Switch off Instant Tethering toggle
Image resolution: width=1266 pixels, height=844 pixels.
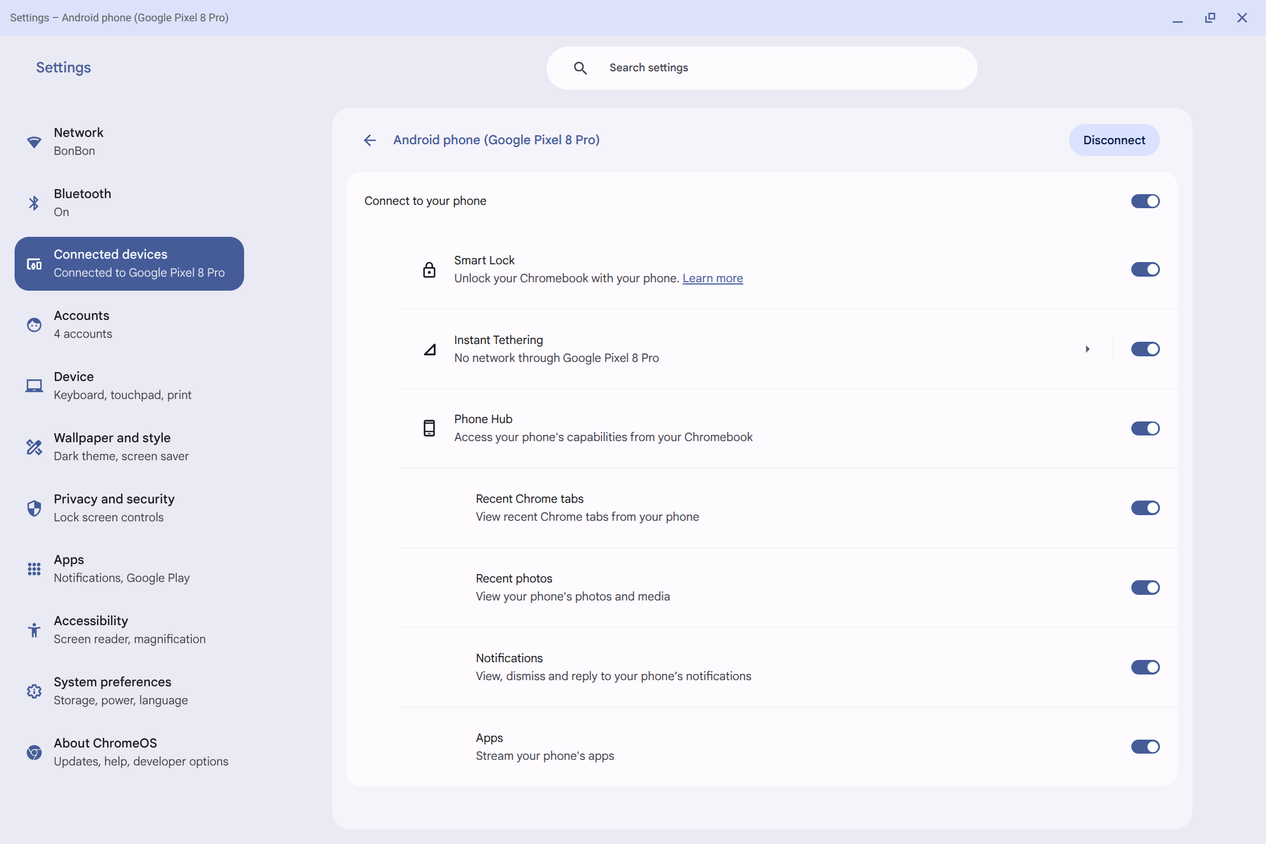[1145, 349]
